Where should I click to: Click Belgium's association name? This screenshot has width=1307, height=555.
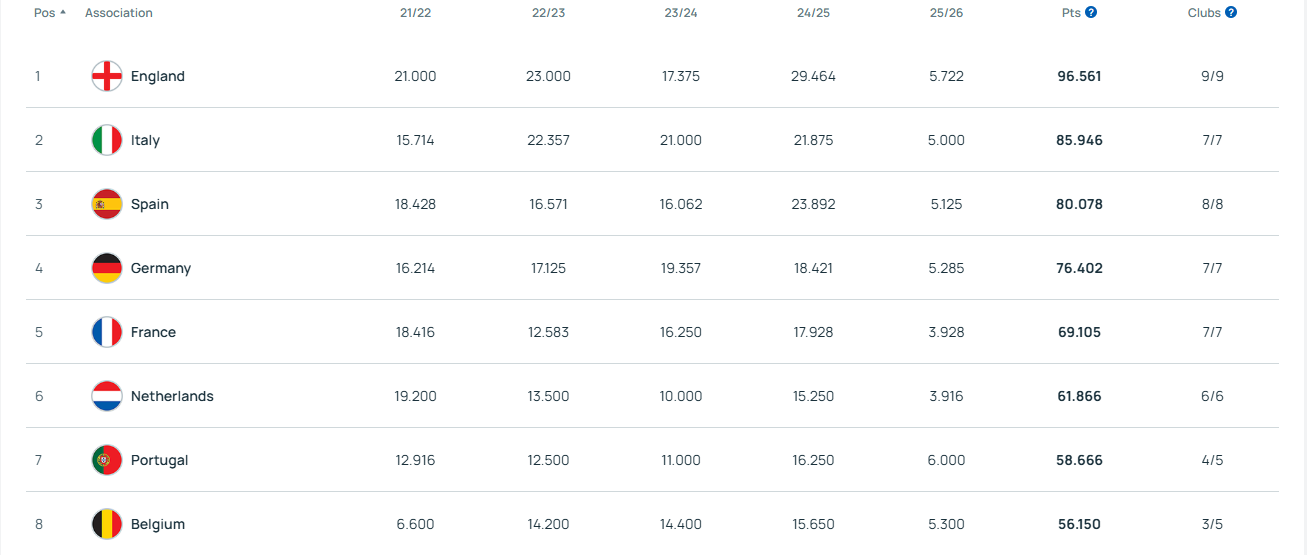click(x=158, y=524)
